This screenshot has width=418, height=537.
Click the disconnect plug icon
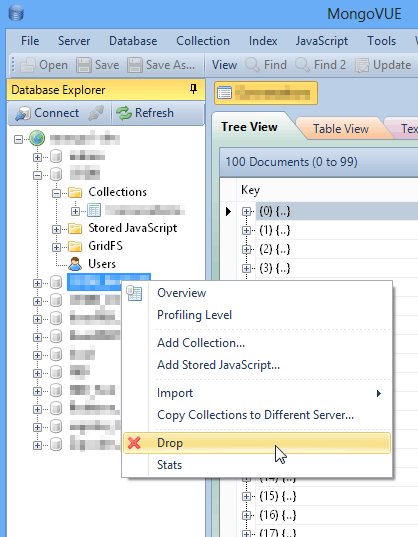tap(96, 113)
